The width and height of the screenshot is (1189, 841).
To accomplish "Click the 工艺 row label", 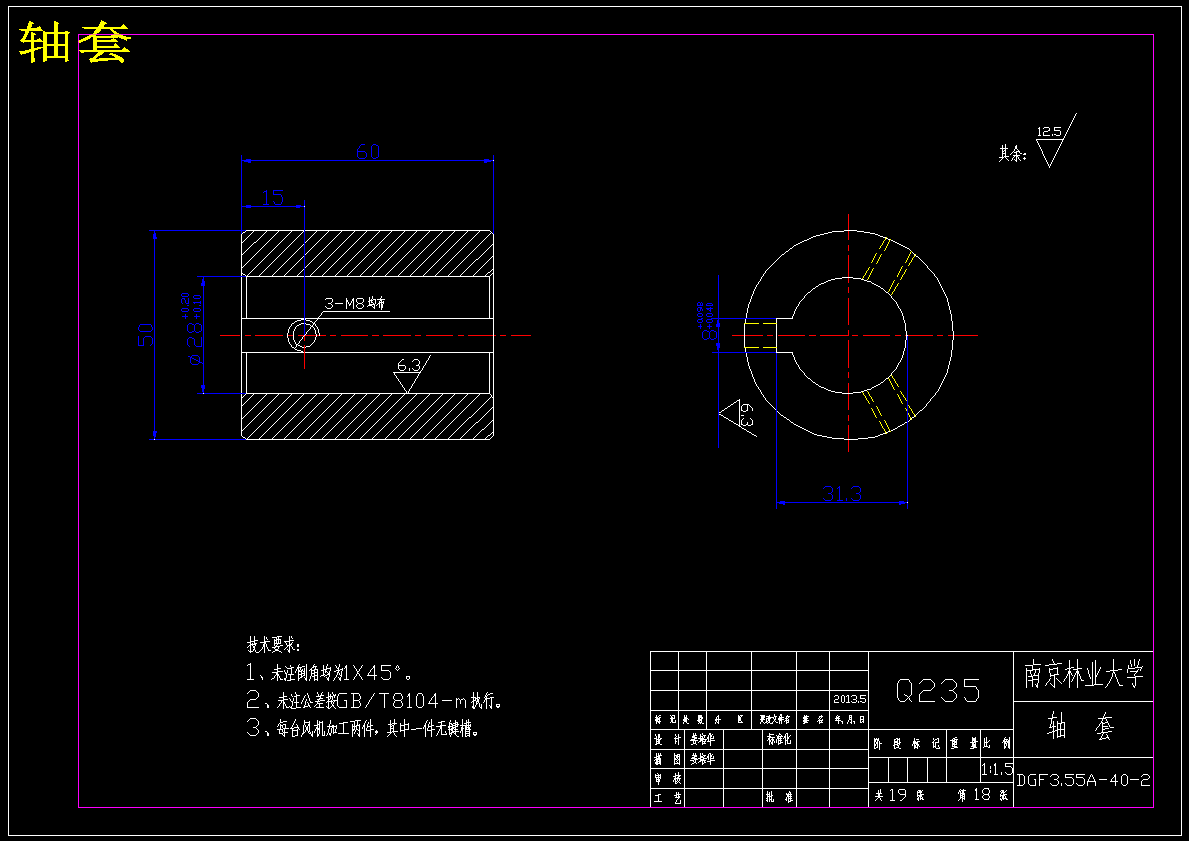I will point(668,799).
